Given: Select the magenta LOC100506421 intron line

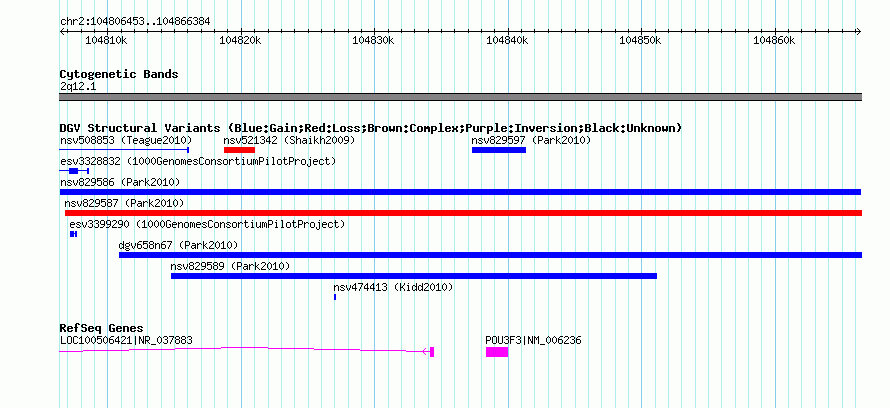Looking at the screenshot, I should coord(241,350).
